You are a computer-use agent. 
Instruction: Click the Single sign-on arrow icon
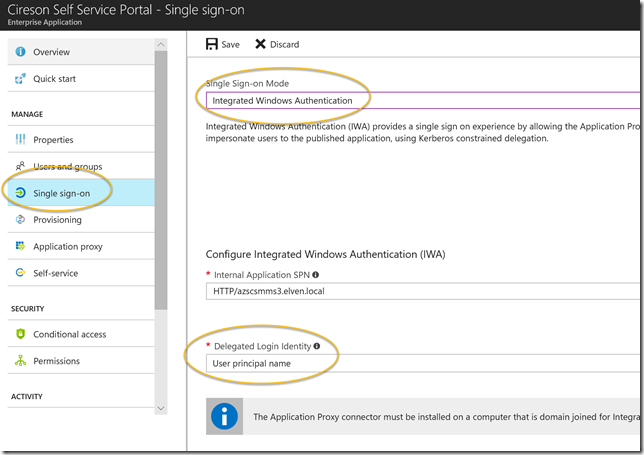point(20,193)
